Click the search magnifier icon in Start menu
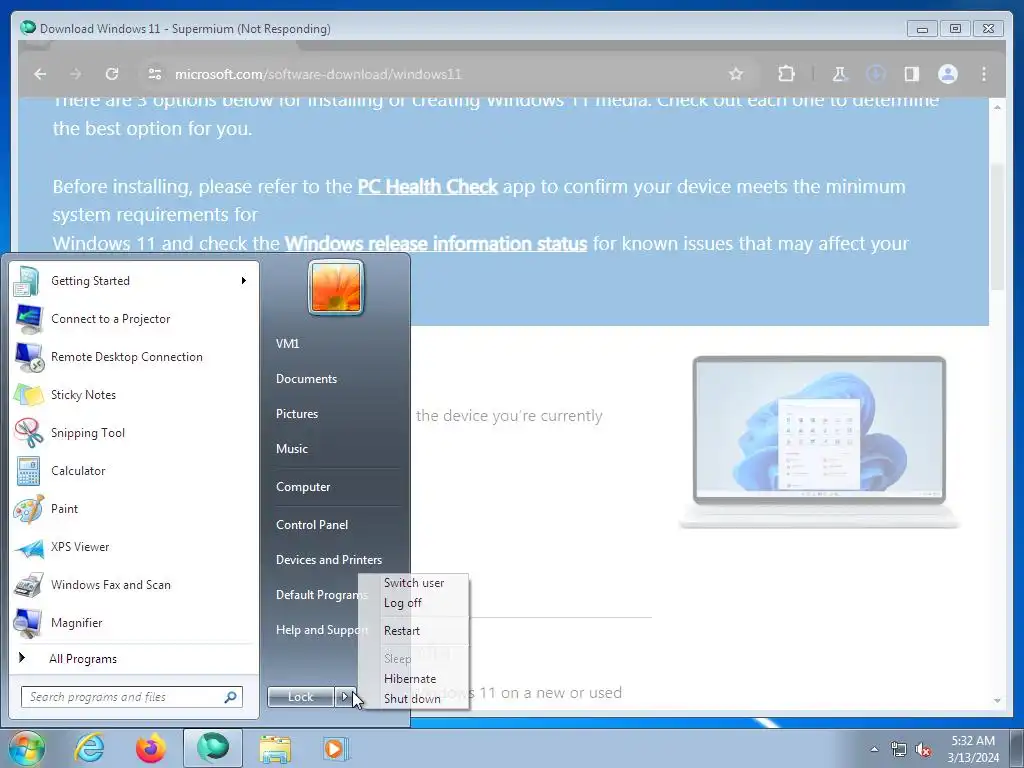The image size is (1024, 768). coord(231,697)
